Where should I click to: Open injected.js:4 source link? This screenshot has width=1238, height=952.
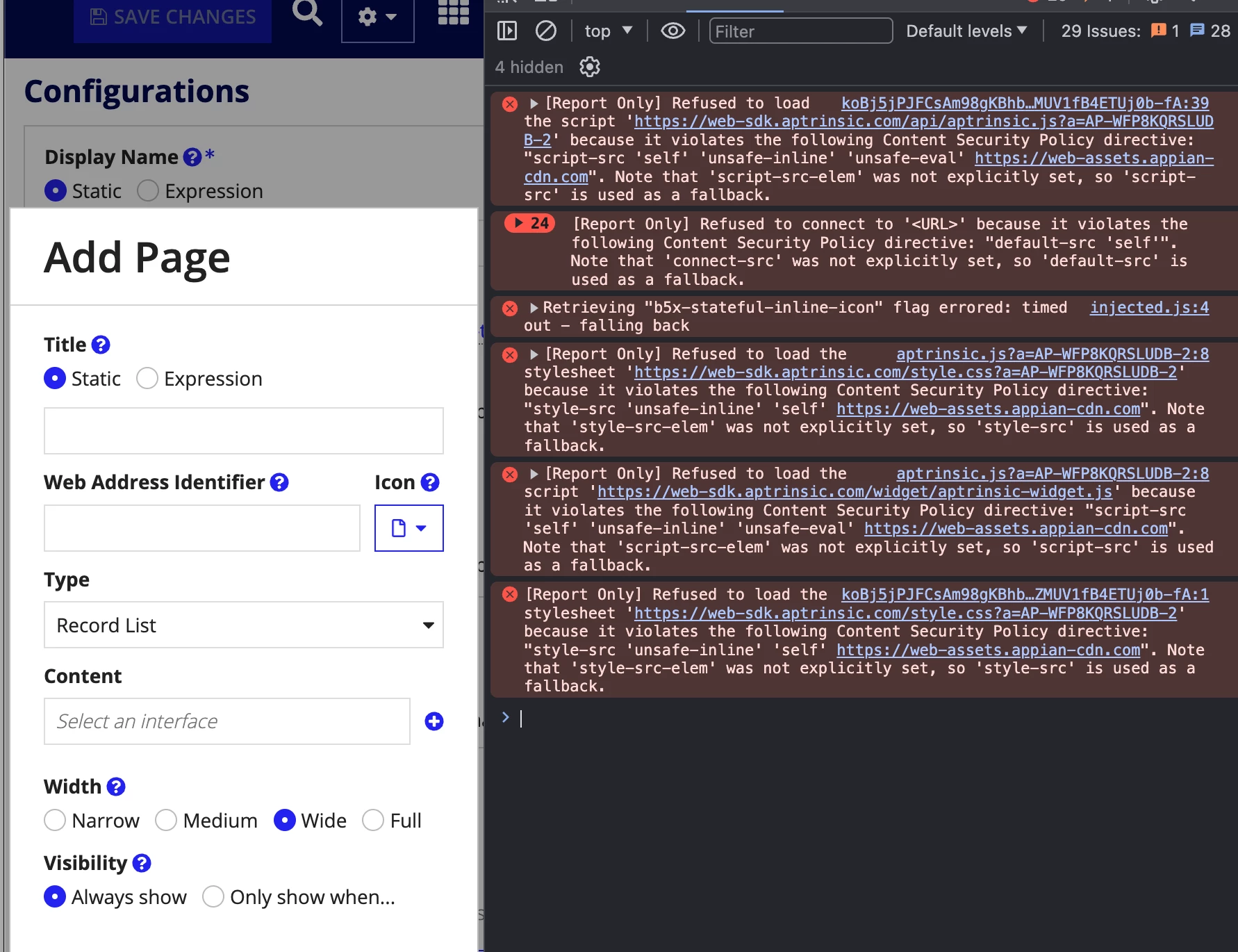tap(1149, 307)
